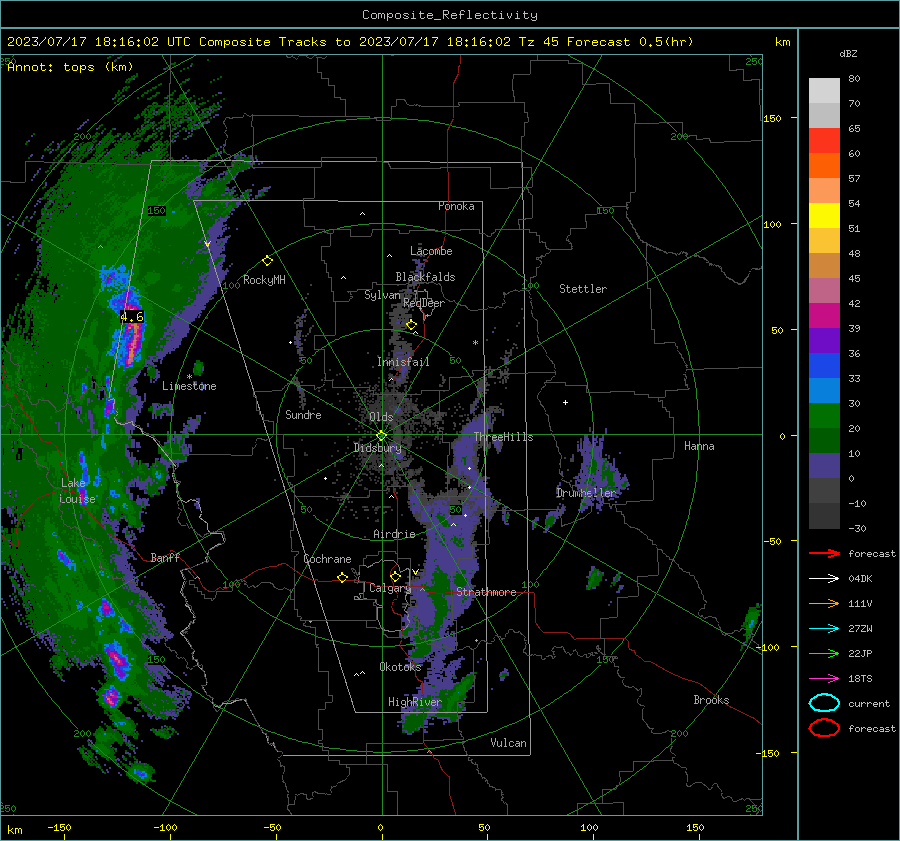Click the dBZ legend heading
This screenshot has width=900, height=841.
click(848, 54)
